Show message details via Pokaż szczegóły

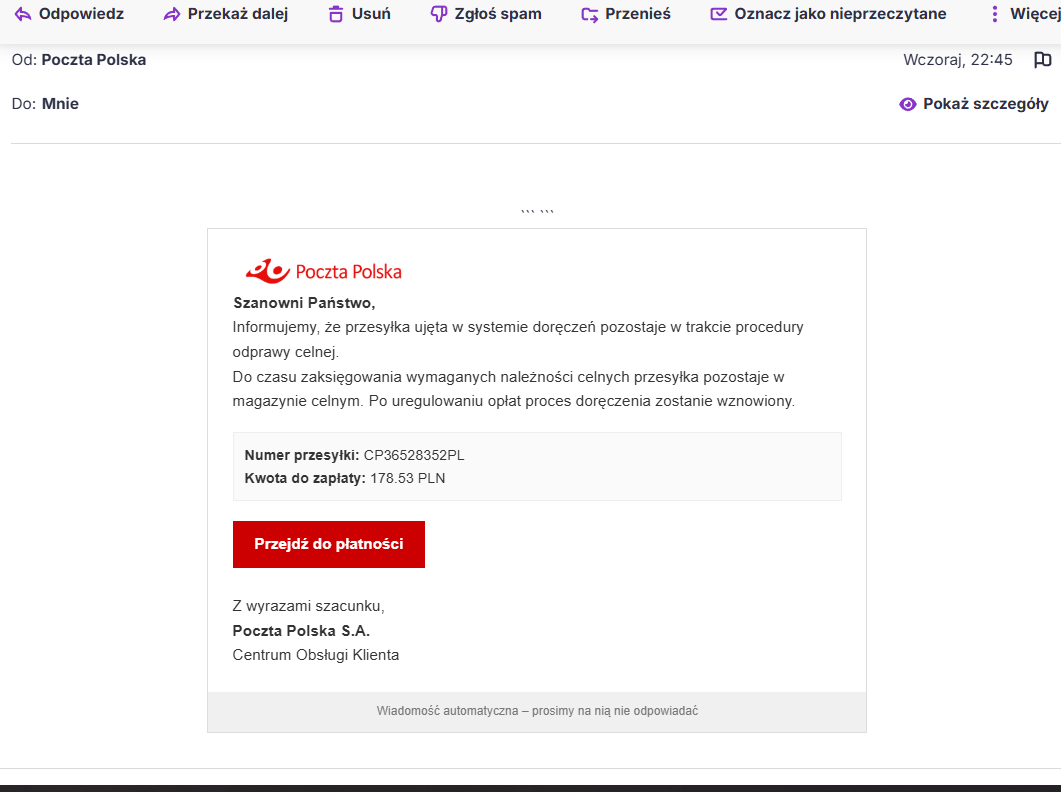(x=974, y=104)
